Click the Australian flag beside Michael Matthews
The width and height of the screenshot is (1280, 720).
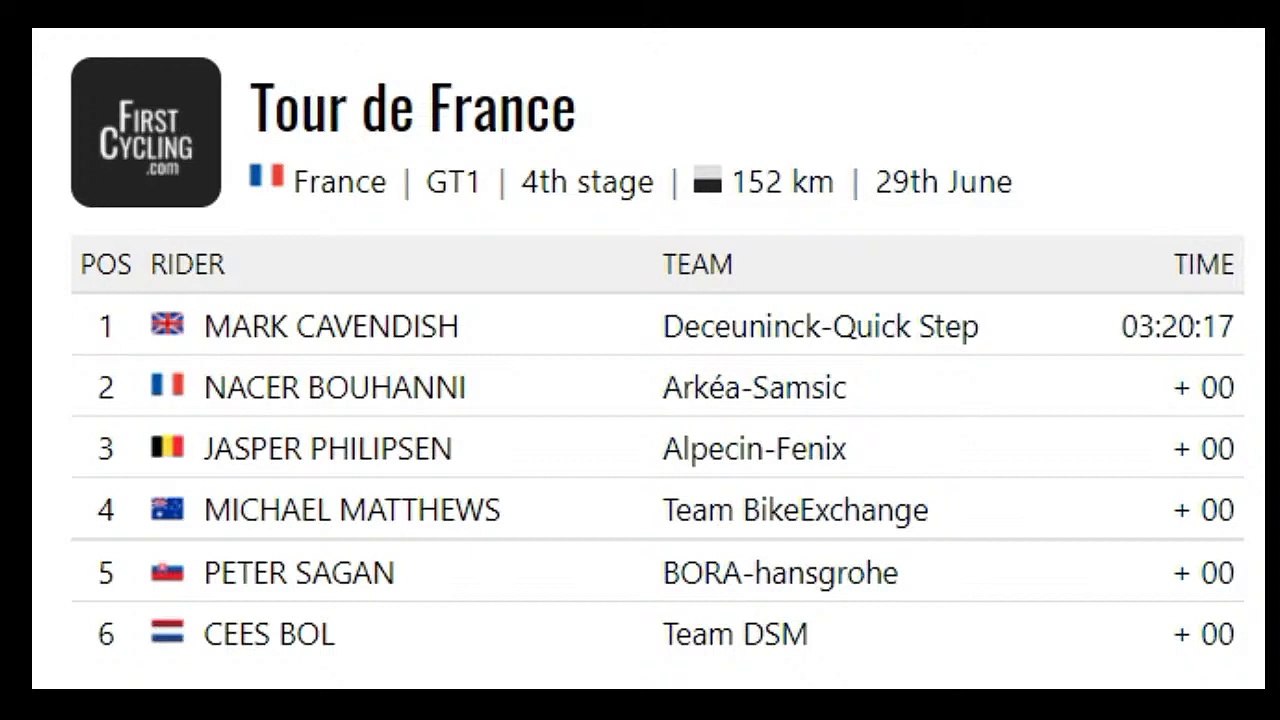pos(167,509)
